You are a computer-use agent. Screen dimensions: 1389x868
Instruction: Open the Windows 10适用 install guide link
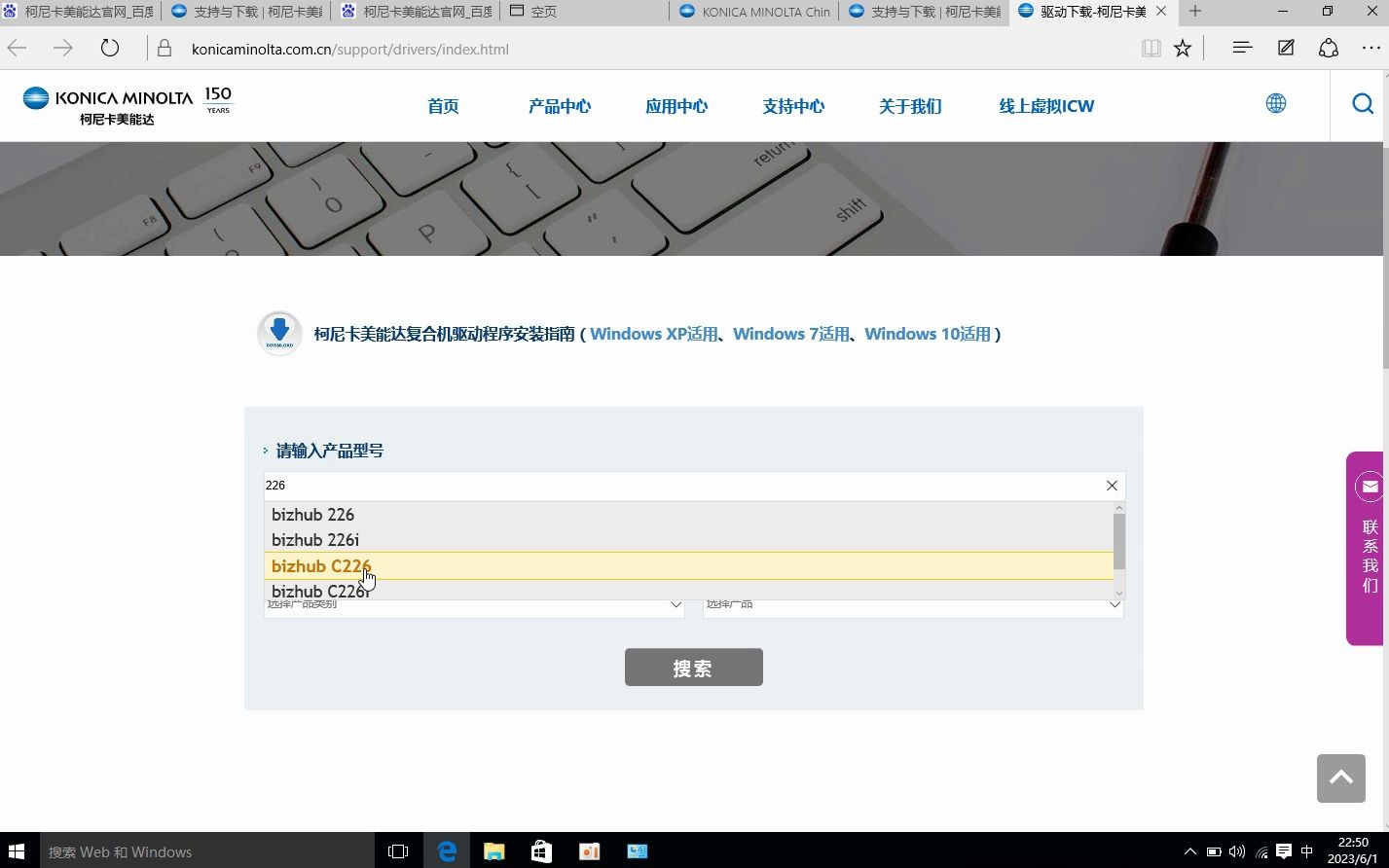[928, 334]
